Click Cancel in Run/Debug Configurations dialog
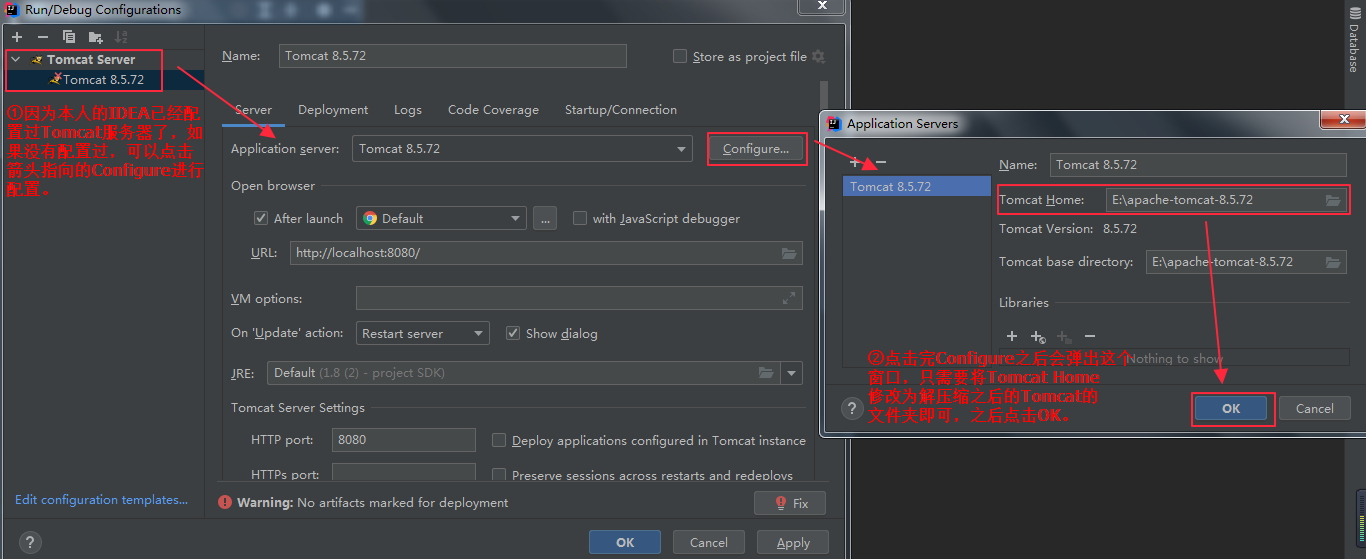Image resolution: width=1366 pixels, height=559 pixels. coord(709,542)
